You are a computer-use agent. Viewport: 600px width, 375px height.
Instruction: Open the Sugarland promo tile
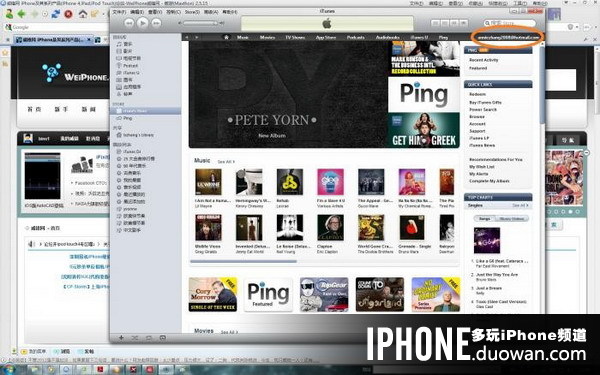tap(380, 294)
